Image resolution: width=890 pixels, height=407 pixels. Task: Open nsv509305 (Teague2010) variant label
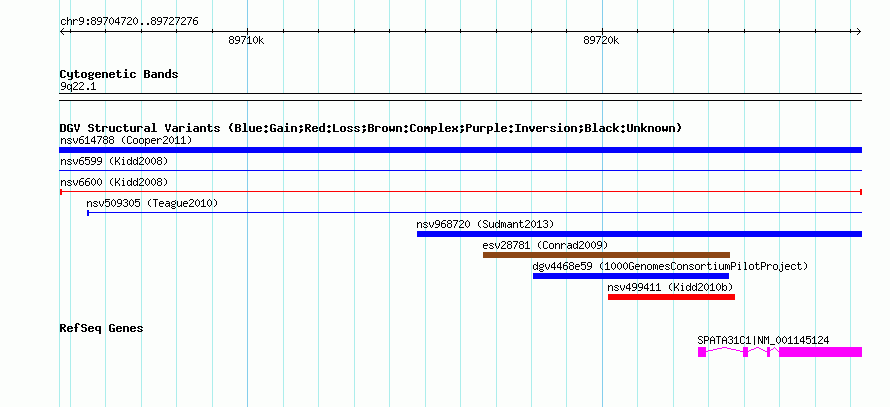(x=152, y=203)
